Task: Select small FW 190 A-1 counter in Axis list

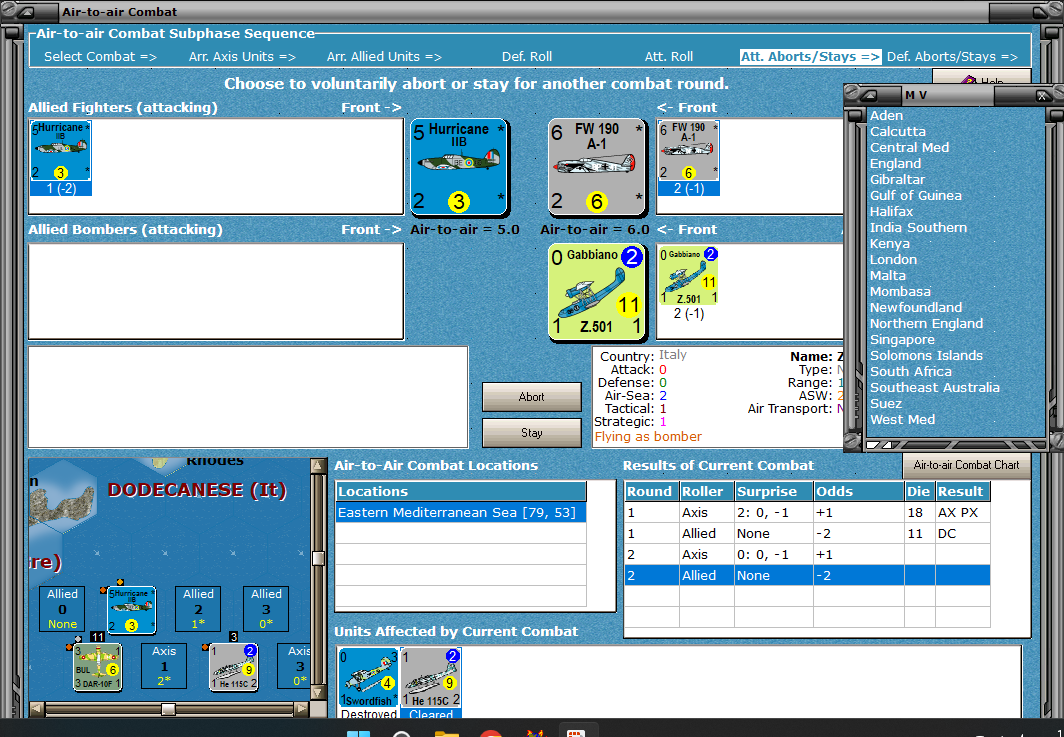Action: pos(688,151)
